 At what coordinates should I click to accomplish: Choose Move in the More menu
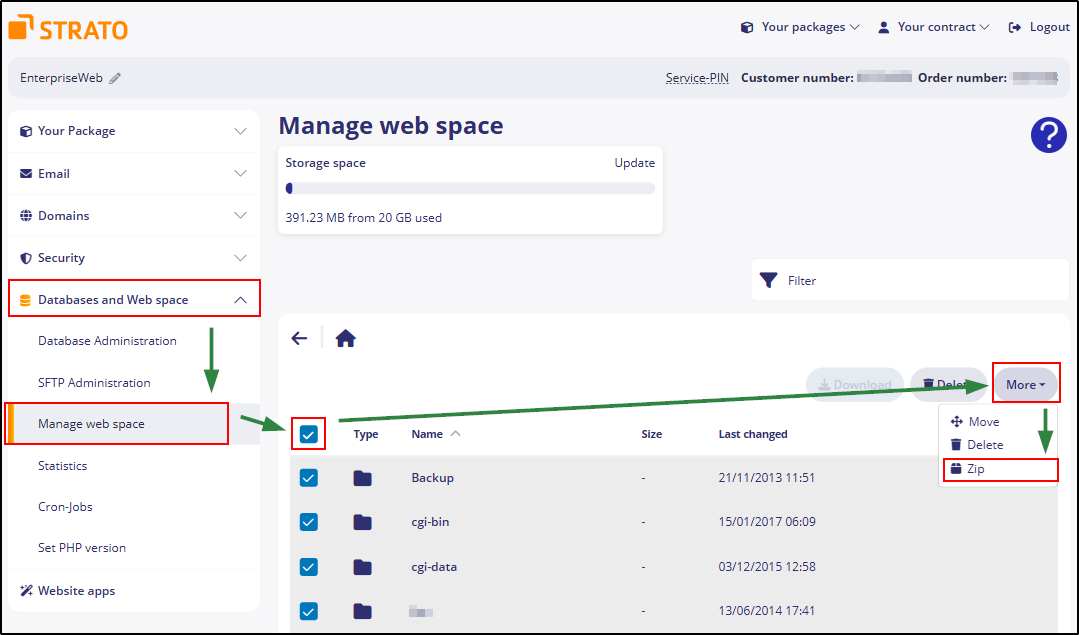pyautogui.click(x=983, y=422)
